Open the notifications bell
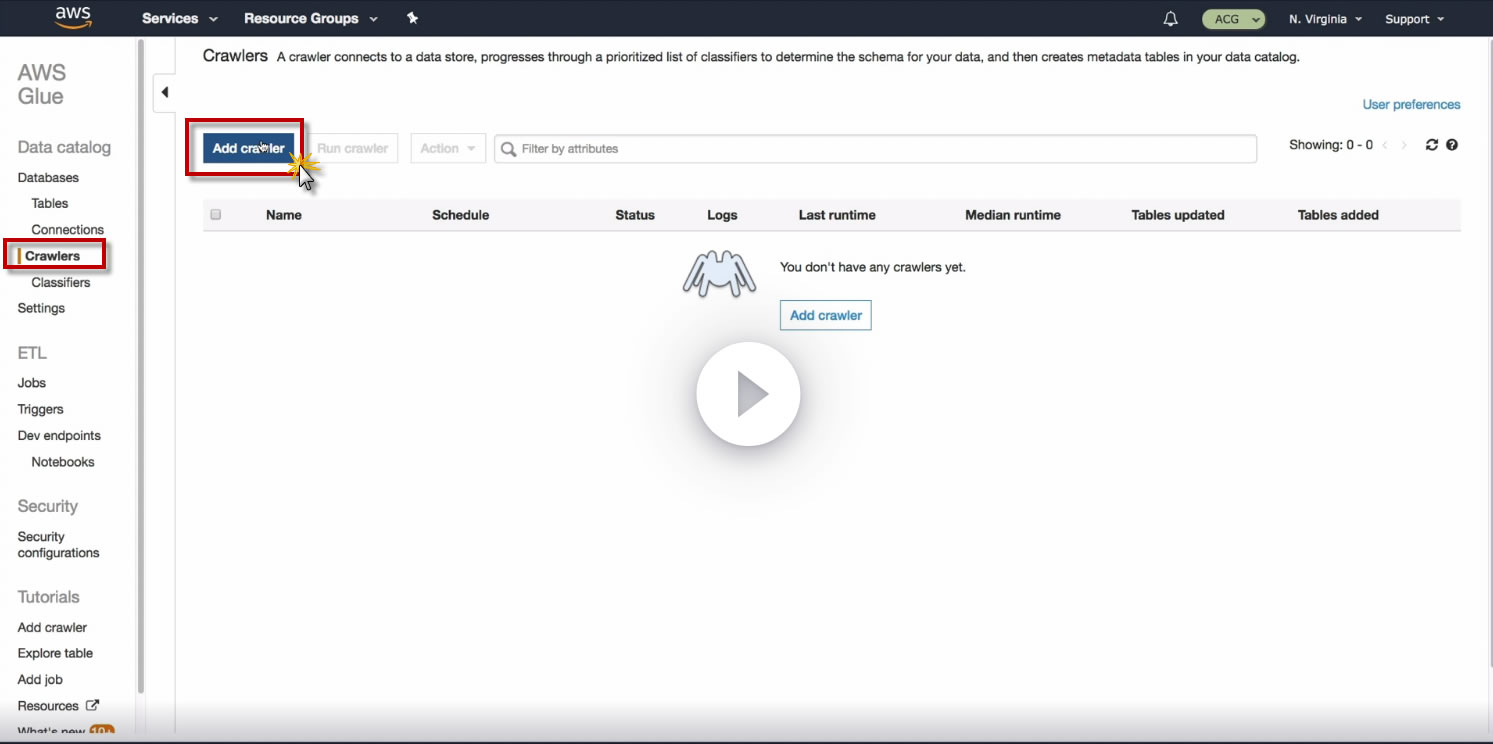1493x744 pixels. click(x=1171, y=19)
